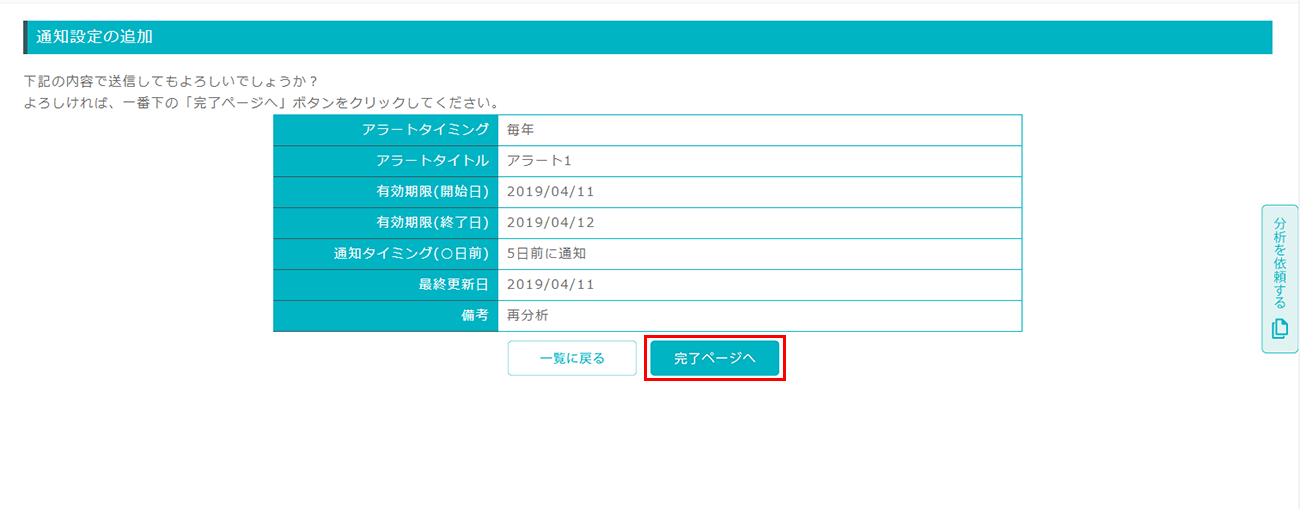This screenshot has height=509, width=1300.
Task: Select the アラート1 value cell
Action: click(760, 161)
